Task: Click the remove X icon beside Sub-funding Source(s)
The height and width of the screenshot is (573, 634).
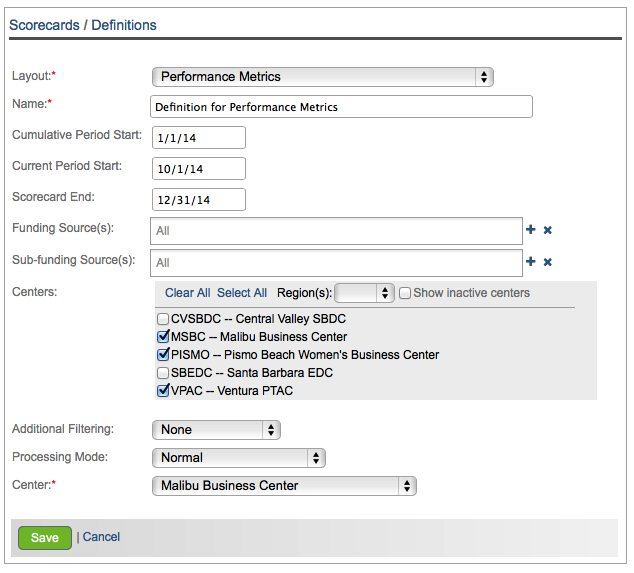Action: click(548, 262)
